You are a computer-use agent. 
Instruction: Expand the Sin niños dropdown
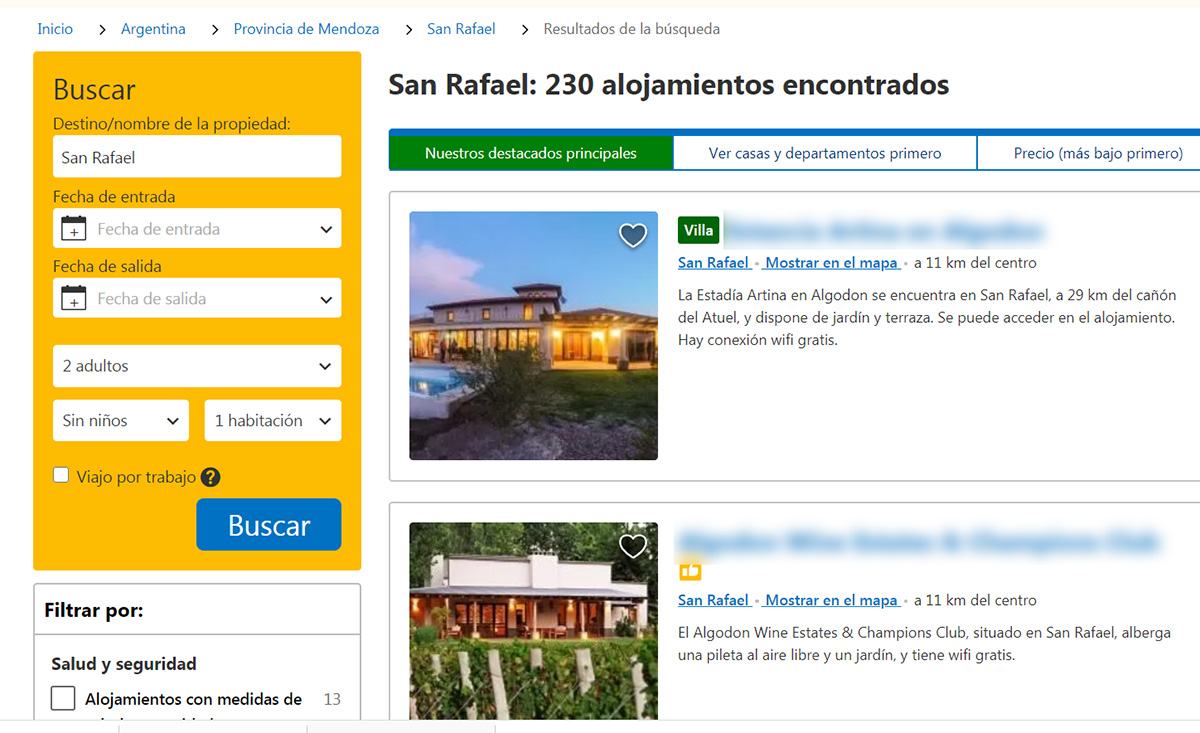[x=120, y=420]
